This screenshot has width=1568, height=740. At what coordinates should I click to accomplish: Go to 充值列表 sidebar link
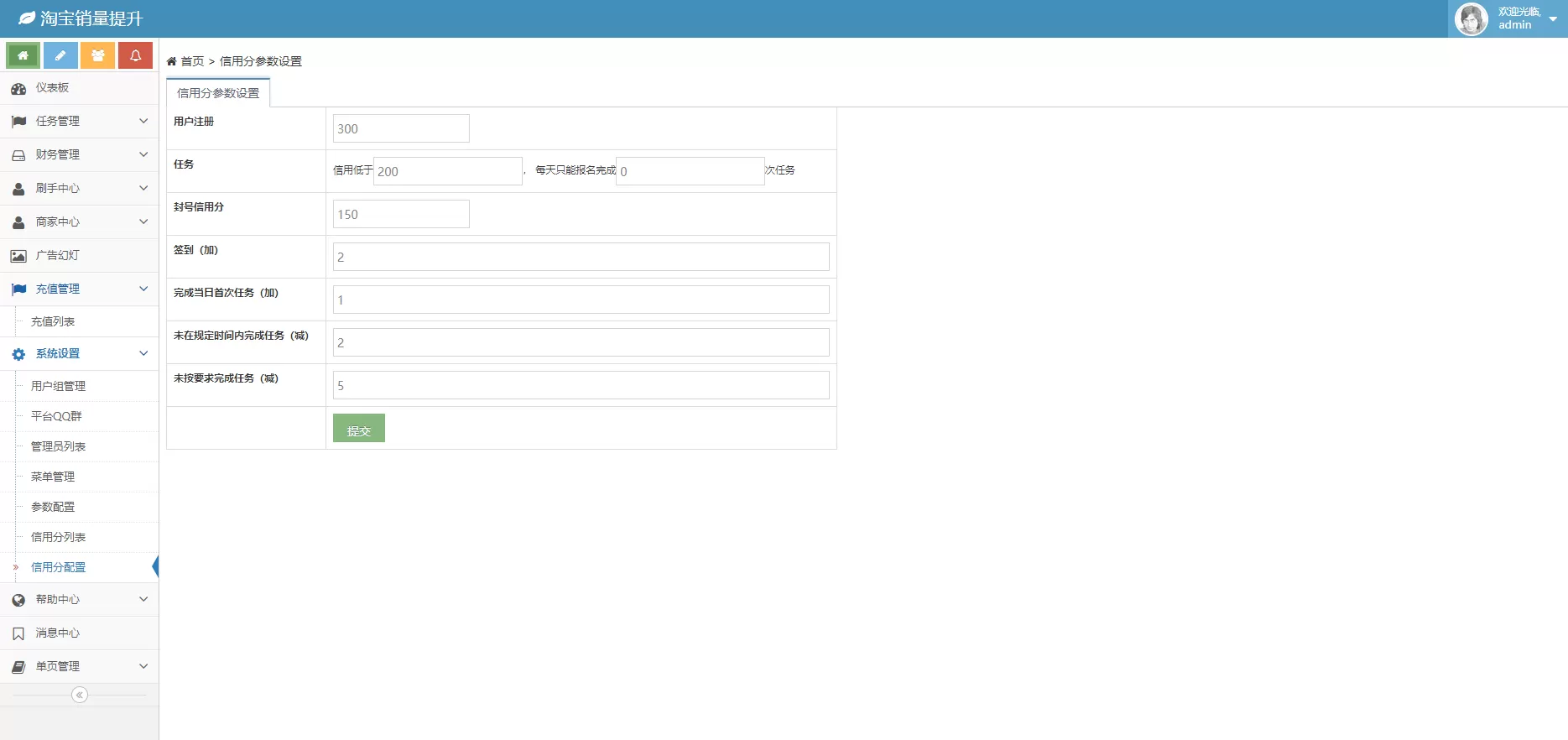click(x=53, y=321)
